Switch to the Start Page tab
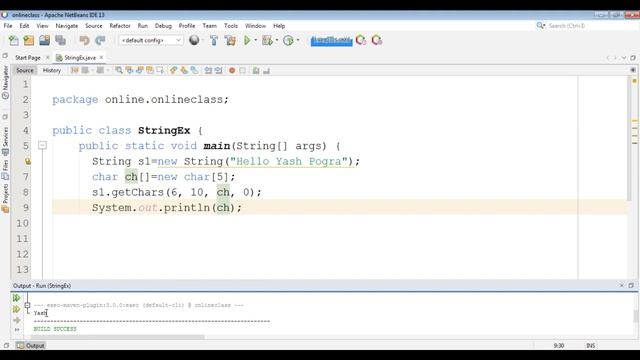 point(28,58)
